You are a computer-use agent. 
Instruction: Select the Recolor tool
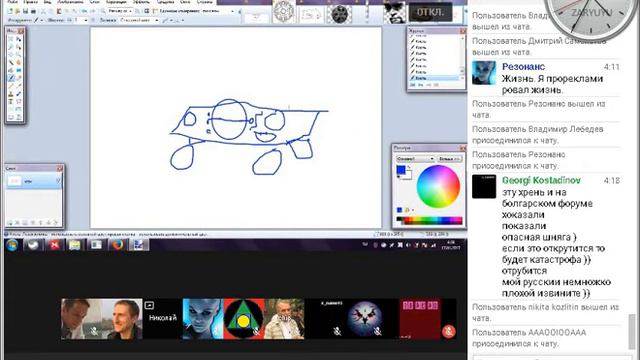[19, 93]
